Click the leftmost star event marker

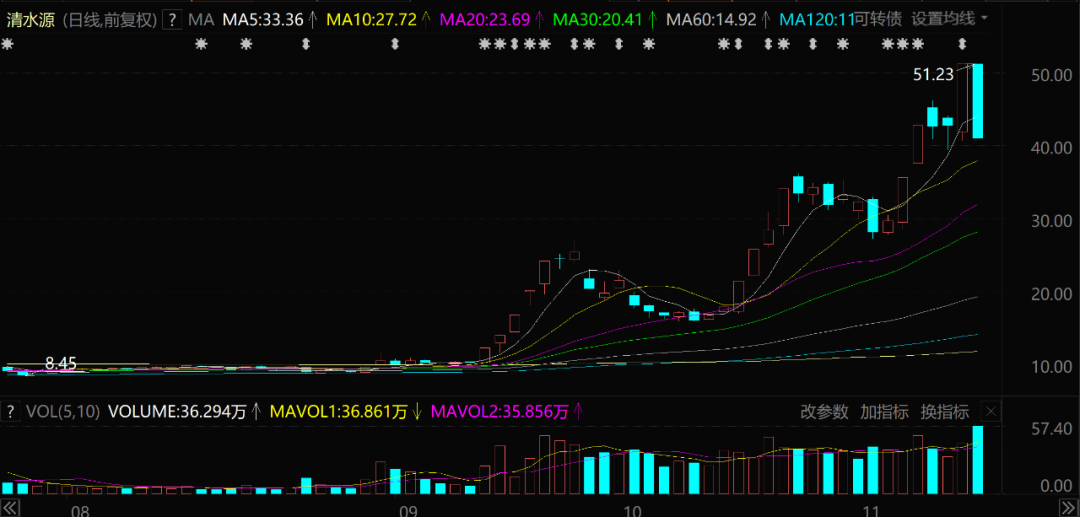click(7, 45)
